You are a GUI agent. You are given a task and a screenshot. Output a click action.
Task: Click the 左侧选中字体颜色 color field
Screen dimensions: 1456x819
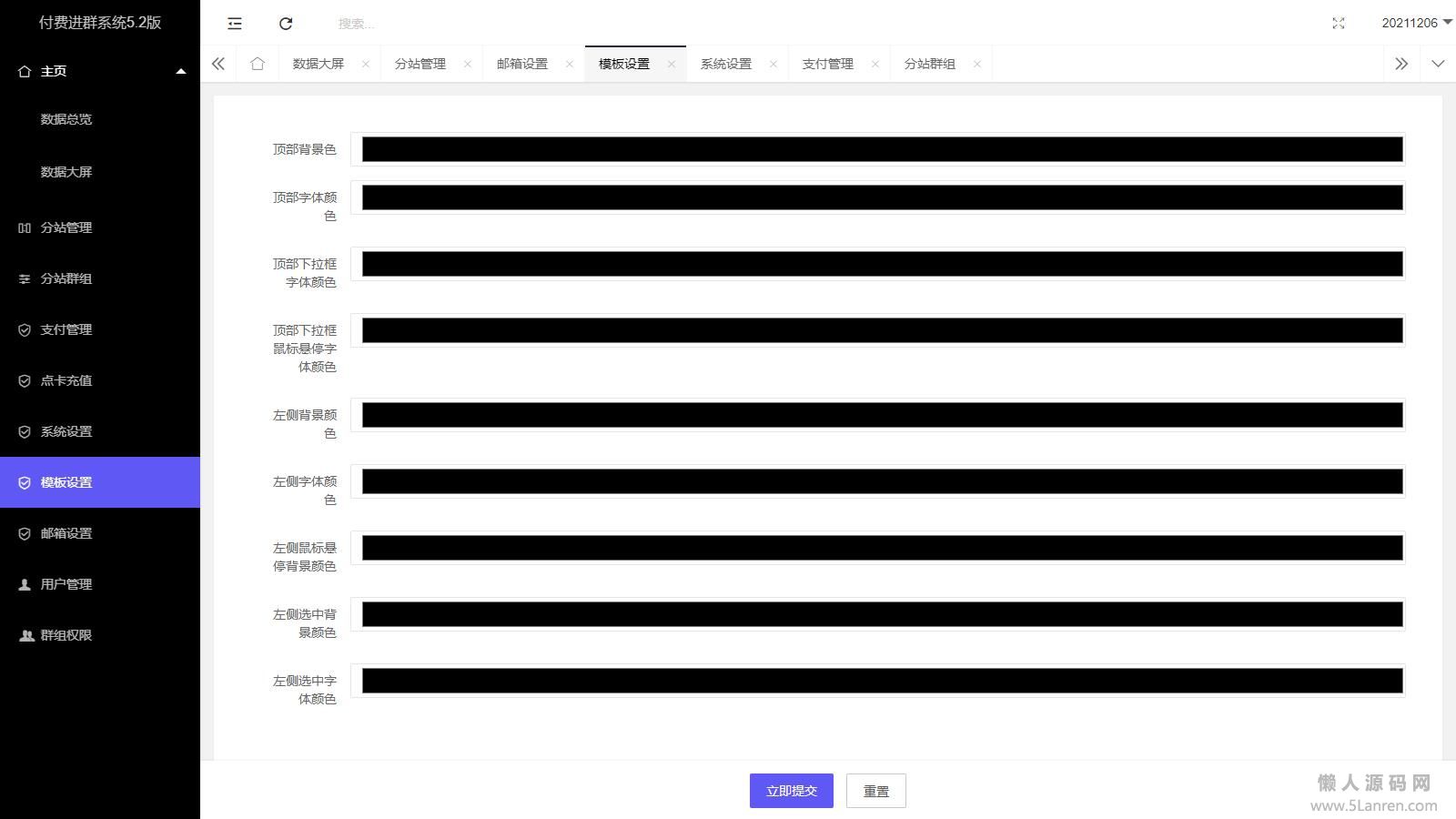point(878,681)
